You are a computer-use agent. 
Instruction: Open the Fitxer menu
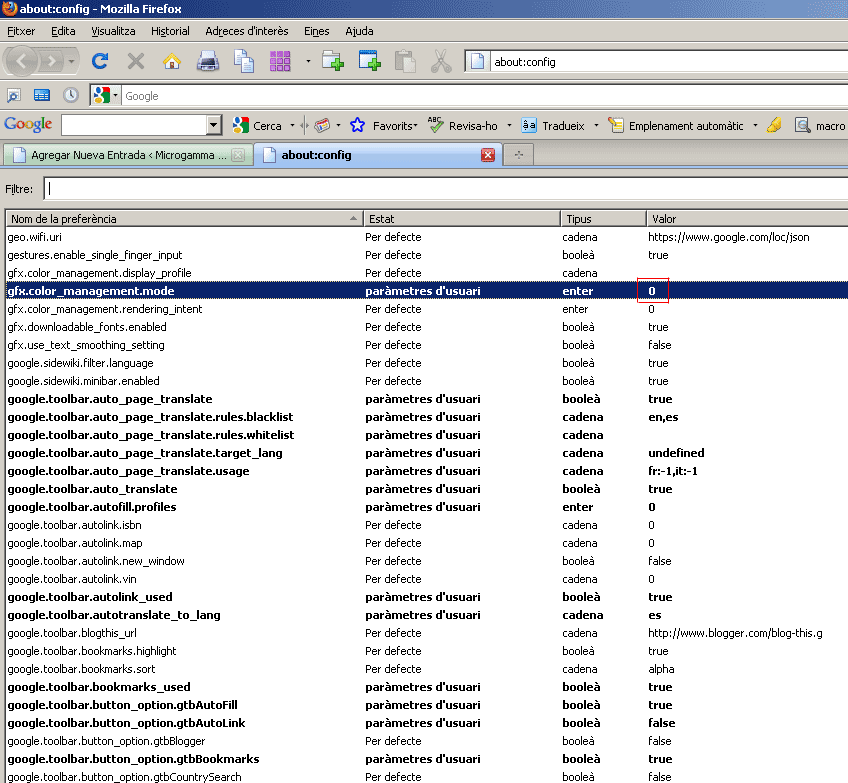pos(21,31)
